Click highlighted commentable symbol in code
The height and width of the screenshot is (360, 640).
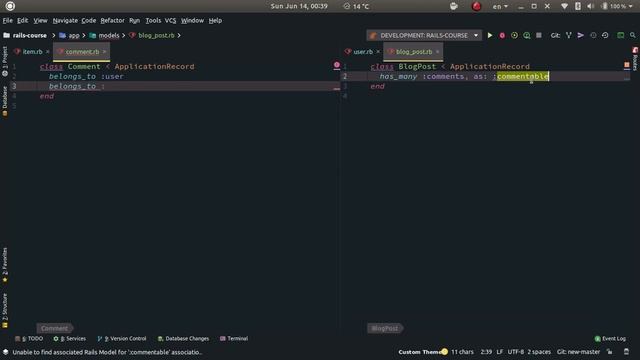tap(523, 76)
